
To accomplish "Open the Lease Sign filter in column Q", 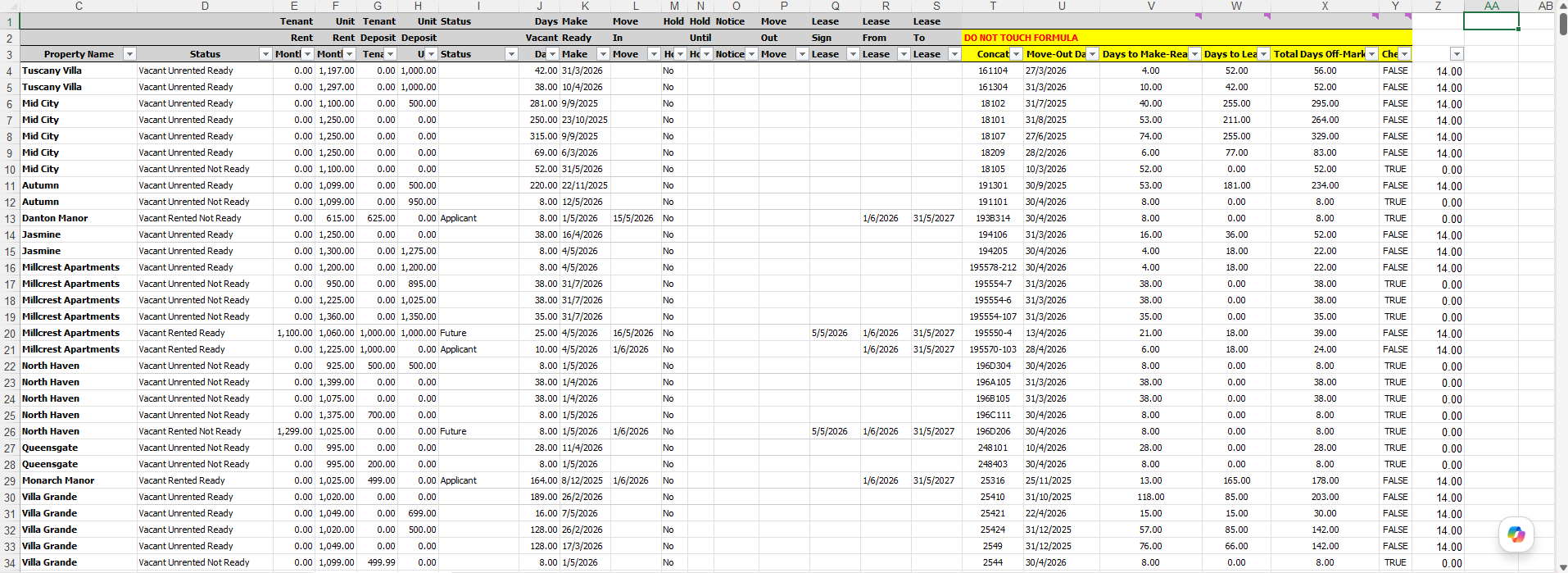I will point(853,54).
